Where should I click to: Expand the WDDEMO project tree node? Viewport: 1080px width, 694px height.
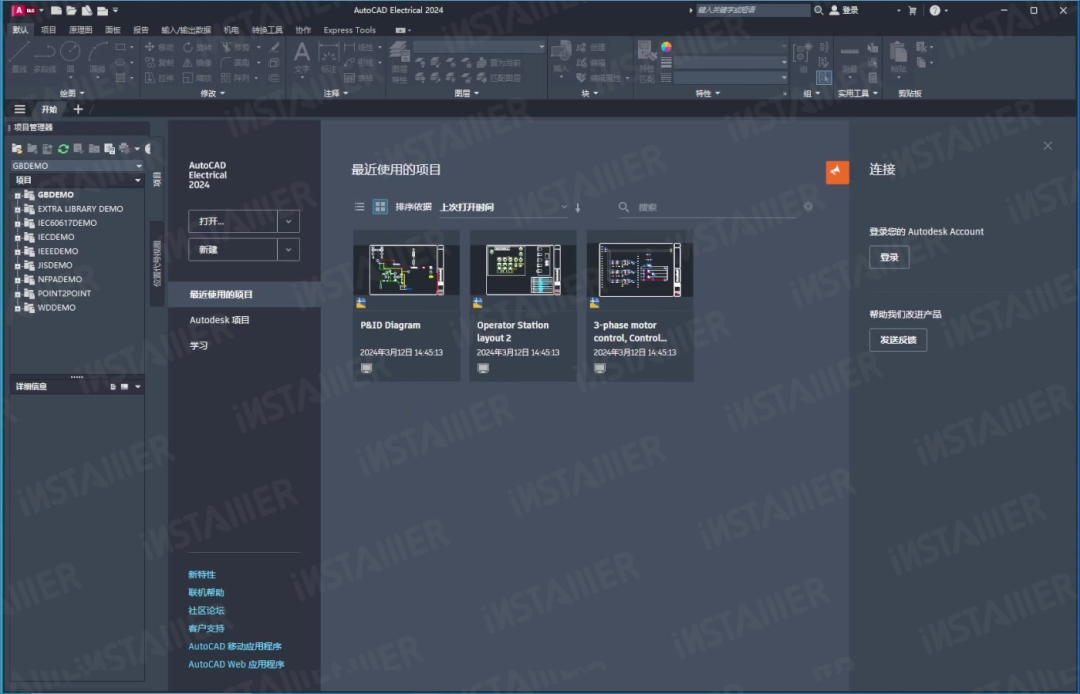point(17,308)
